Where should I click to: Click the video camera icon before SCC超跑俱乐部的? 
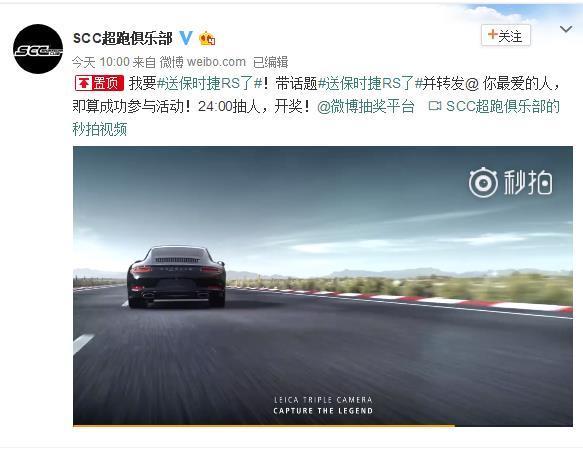[435, 106]
